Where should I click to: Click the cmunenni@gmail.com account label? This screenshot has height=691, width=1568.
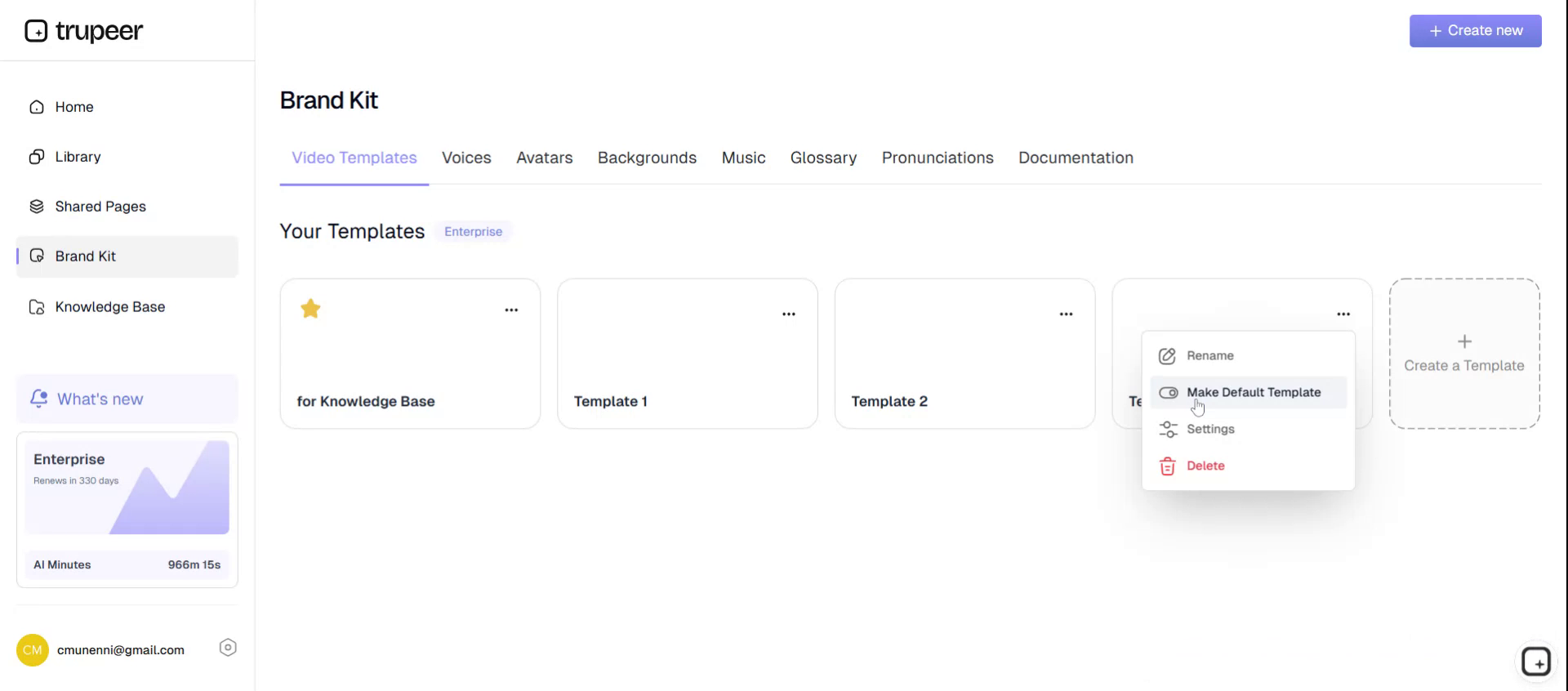[121, 650]
